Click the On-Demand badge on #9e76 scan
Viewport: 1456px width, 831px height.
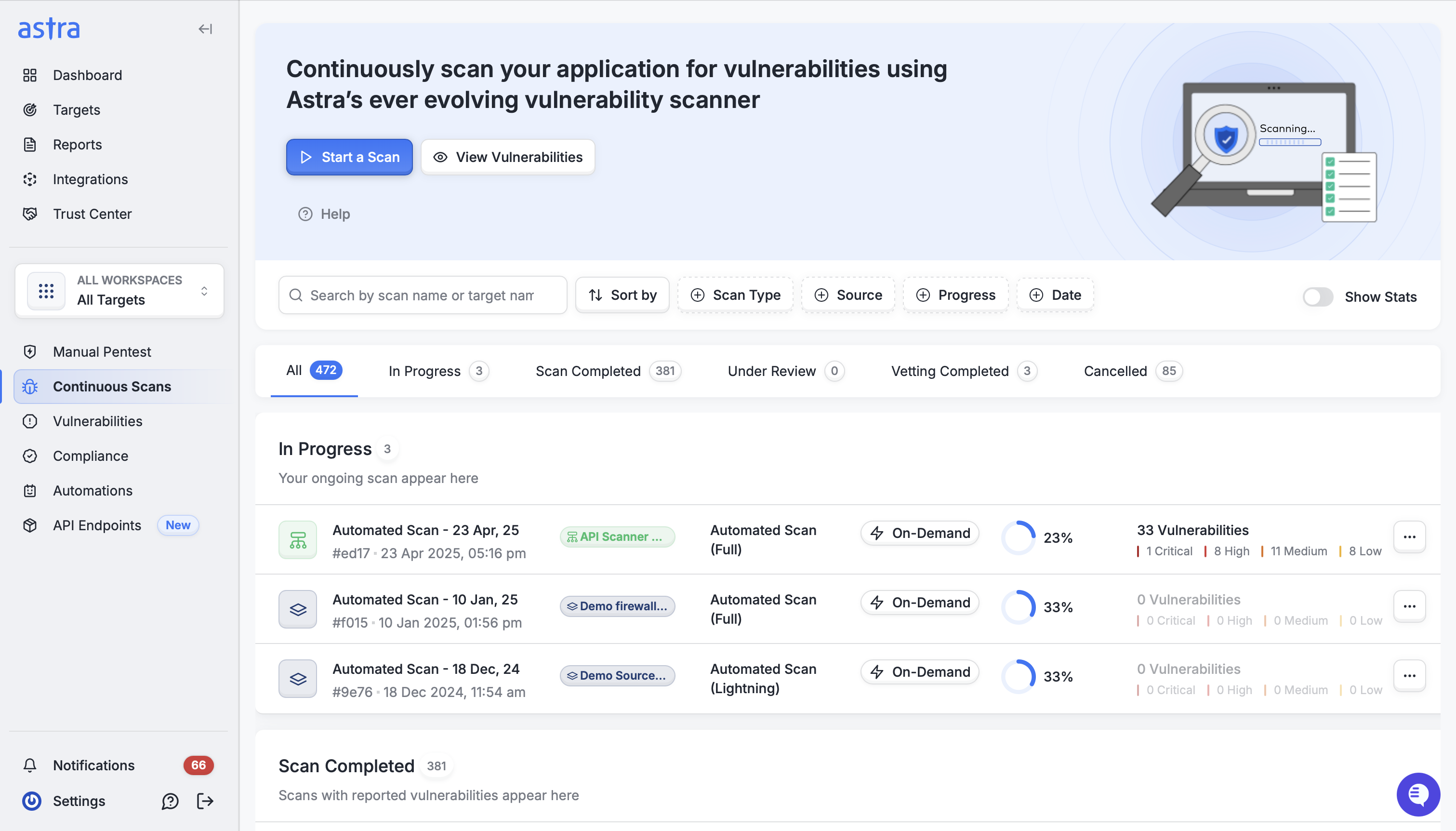tap(919, 672)
